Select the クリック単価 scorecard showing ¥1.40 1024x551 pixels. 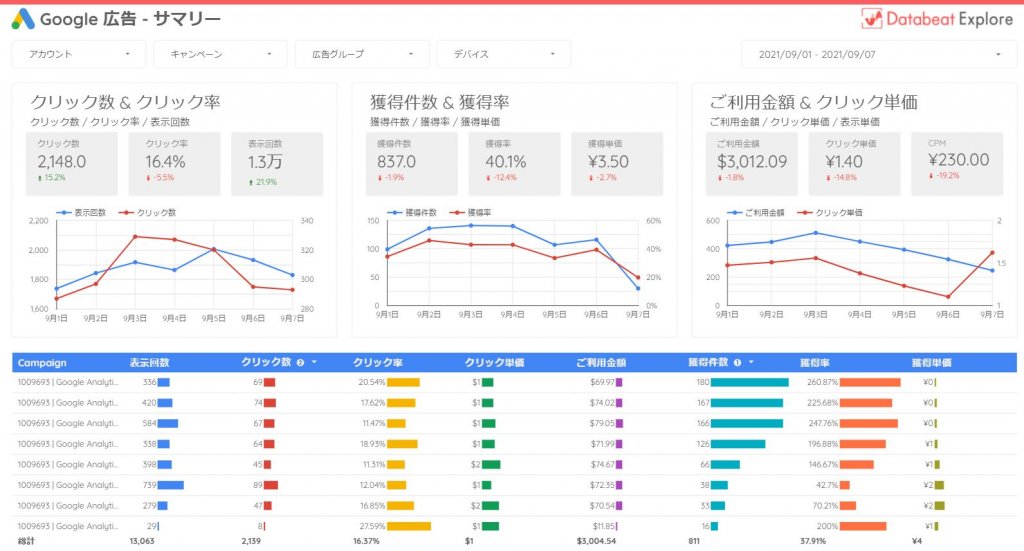tap(854, 164)
